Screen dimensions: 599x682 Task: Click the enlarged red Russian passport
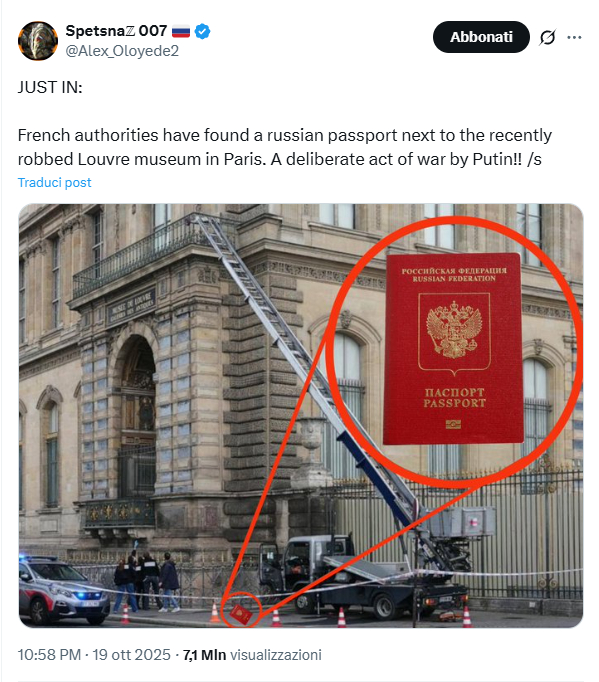tap(453, 349)
